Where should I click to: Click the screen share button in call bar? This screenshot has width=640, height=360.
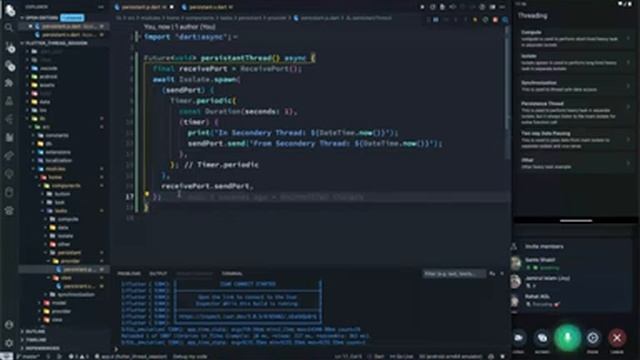click(x=542, y=338)
